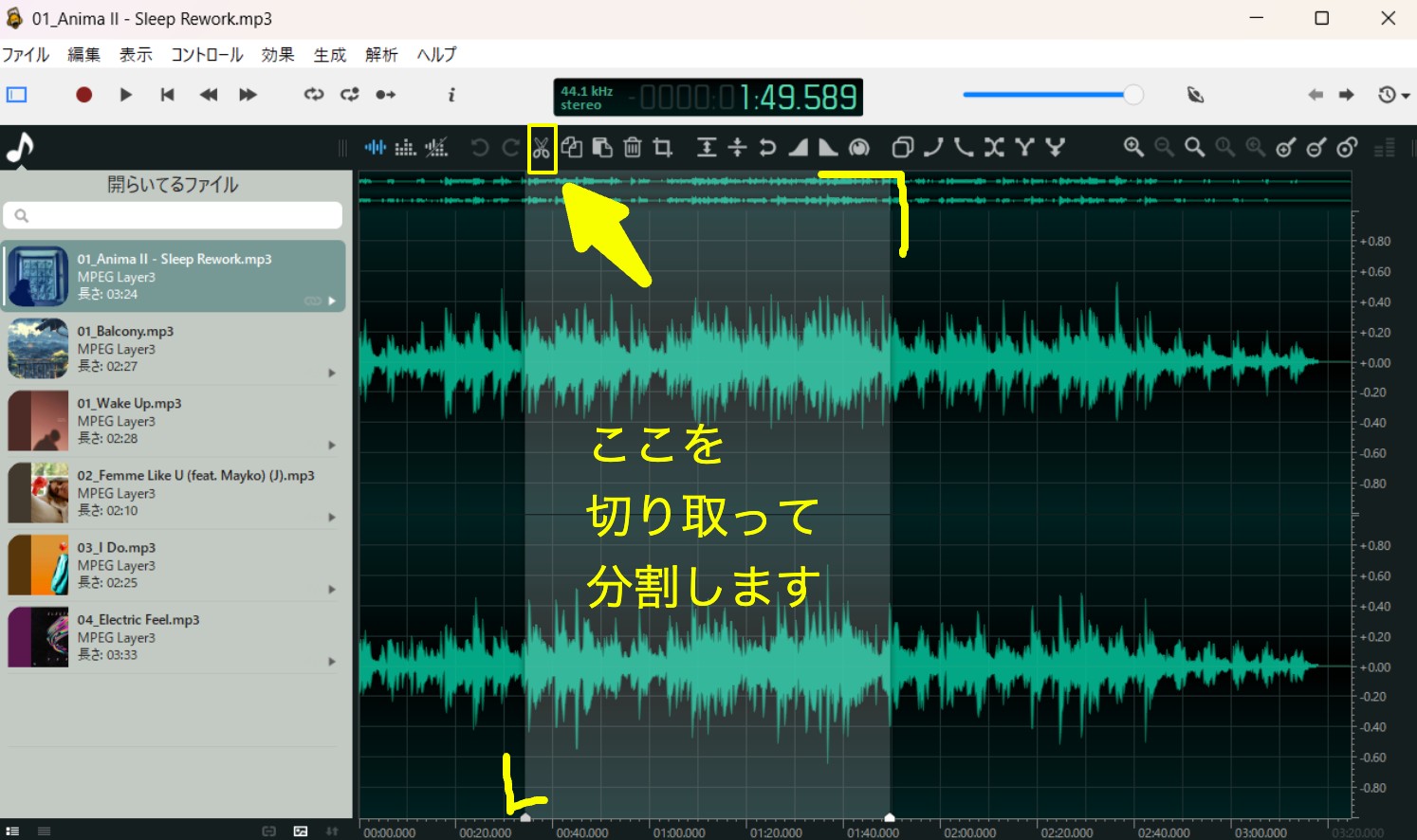Toggle loop playback
The image size is (1417, 840).
pyautogui.click(x=314, y=95)
